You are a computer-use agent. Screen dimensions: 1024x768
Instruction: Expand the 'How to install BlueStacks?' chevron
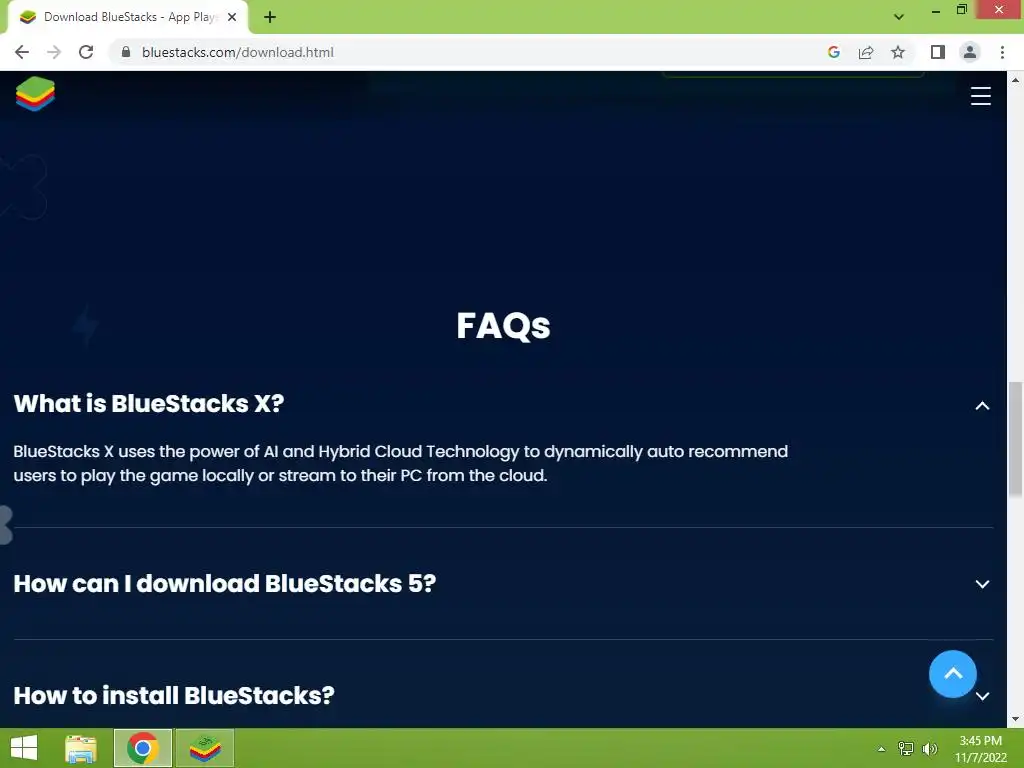click(x=982, y=696)
